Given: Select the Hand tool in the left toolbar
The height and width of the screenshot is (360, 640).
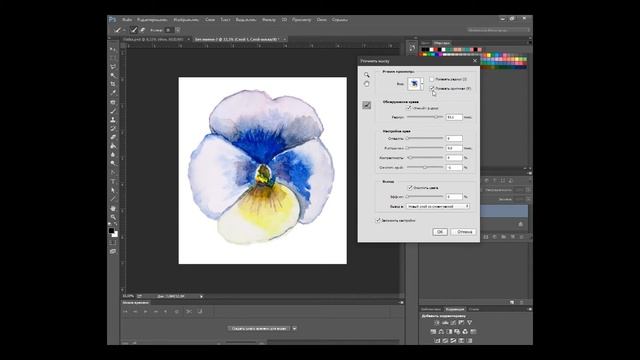Looking at the screenshot, I should tap(113, 209).
